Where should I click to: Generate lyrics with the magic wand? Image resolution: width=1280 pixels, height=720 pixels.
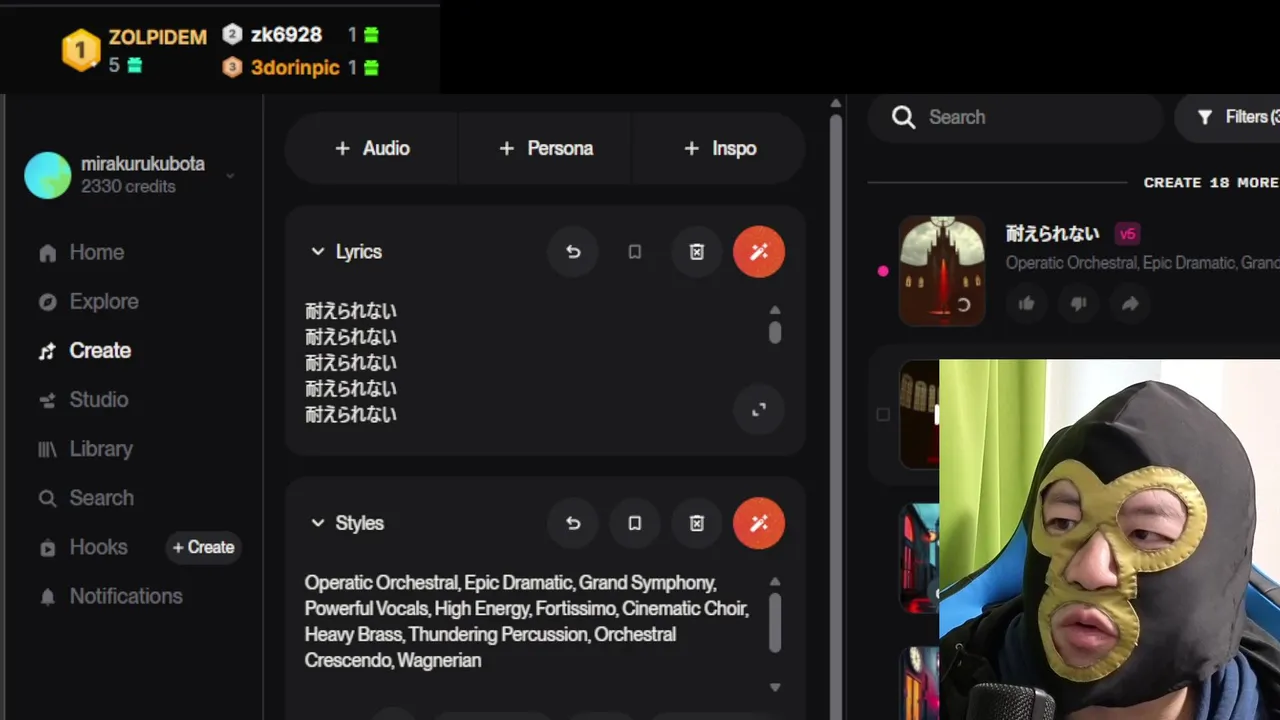(x=759, y=252)
